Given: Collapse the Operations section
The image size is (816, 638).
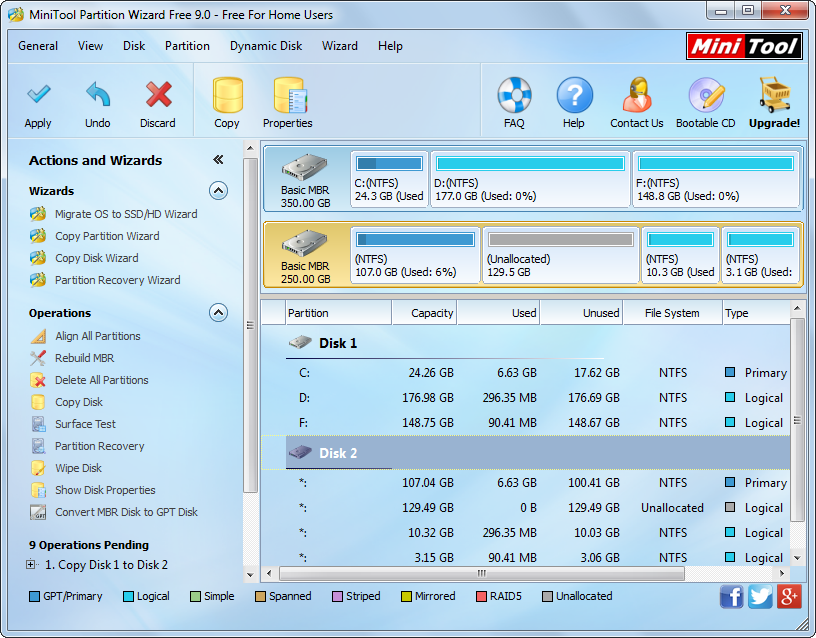Looking at the screenshot, I should click(219, 313).
